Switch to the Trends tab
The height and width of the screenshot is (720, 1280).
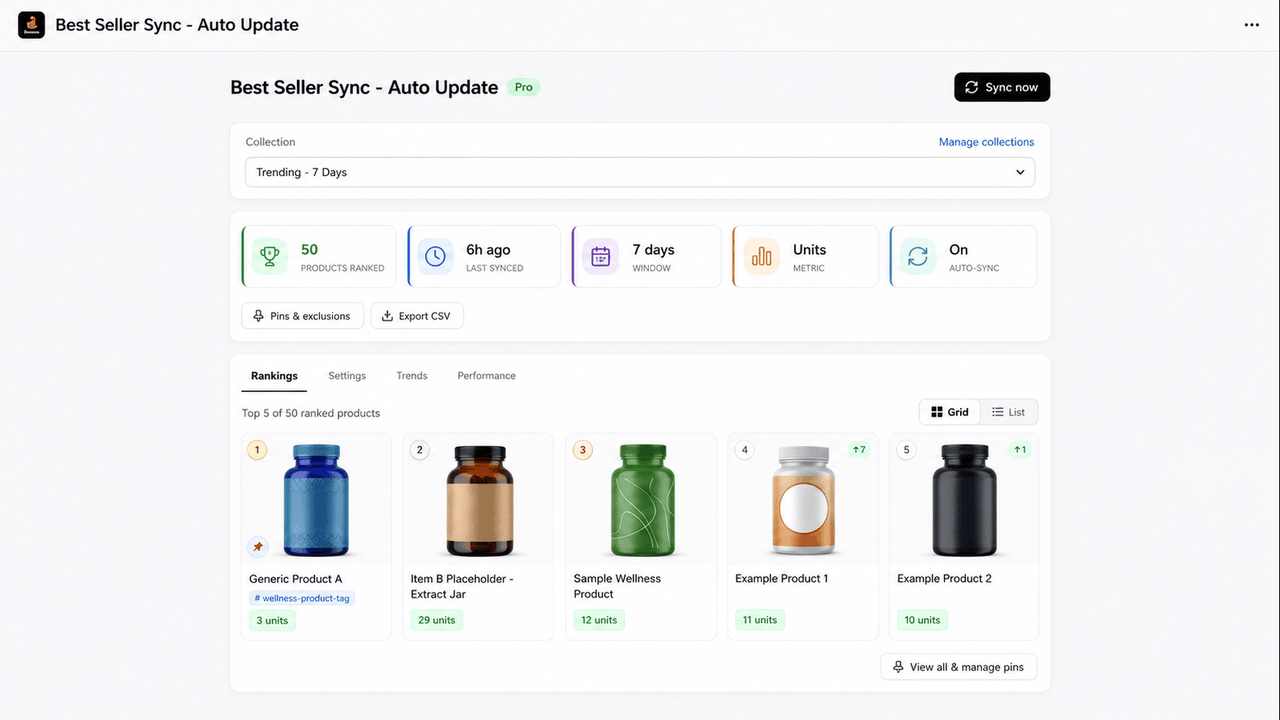412,376
